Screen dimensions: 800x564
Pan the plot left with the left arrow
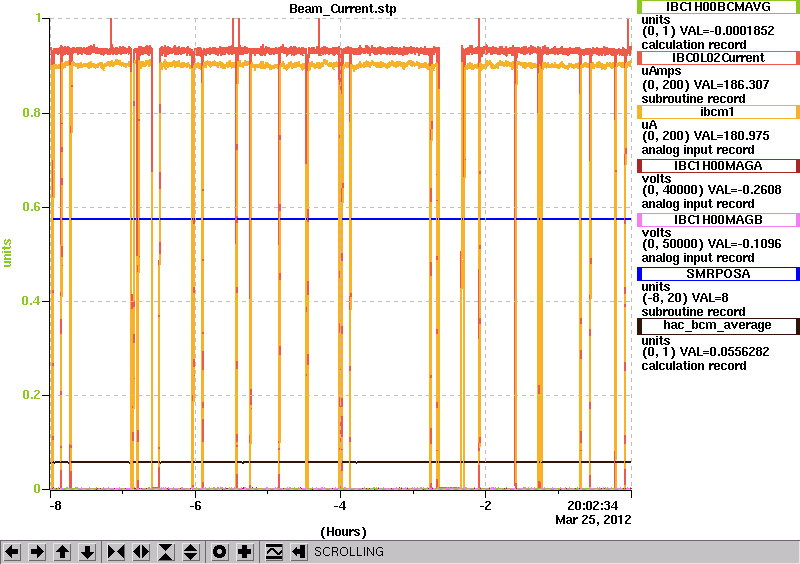[x=12, y=552]
